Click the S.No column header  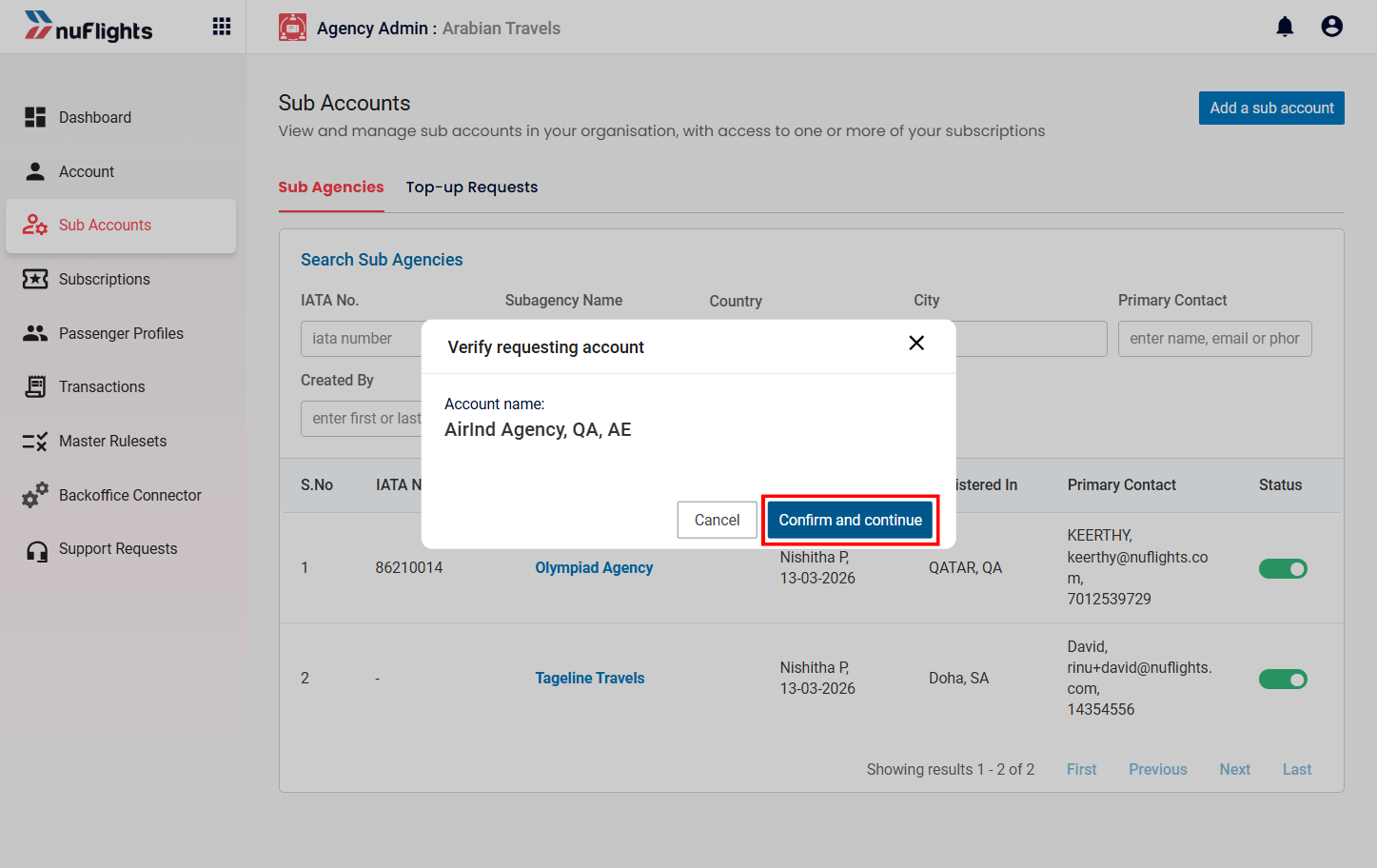pos(317,485)
